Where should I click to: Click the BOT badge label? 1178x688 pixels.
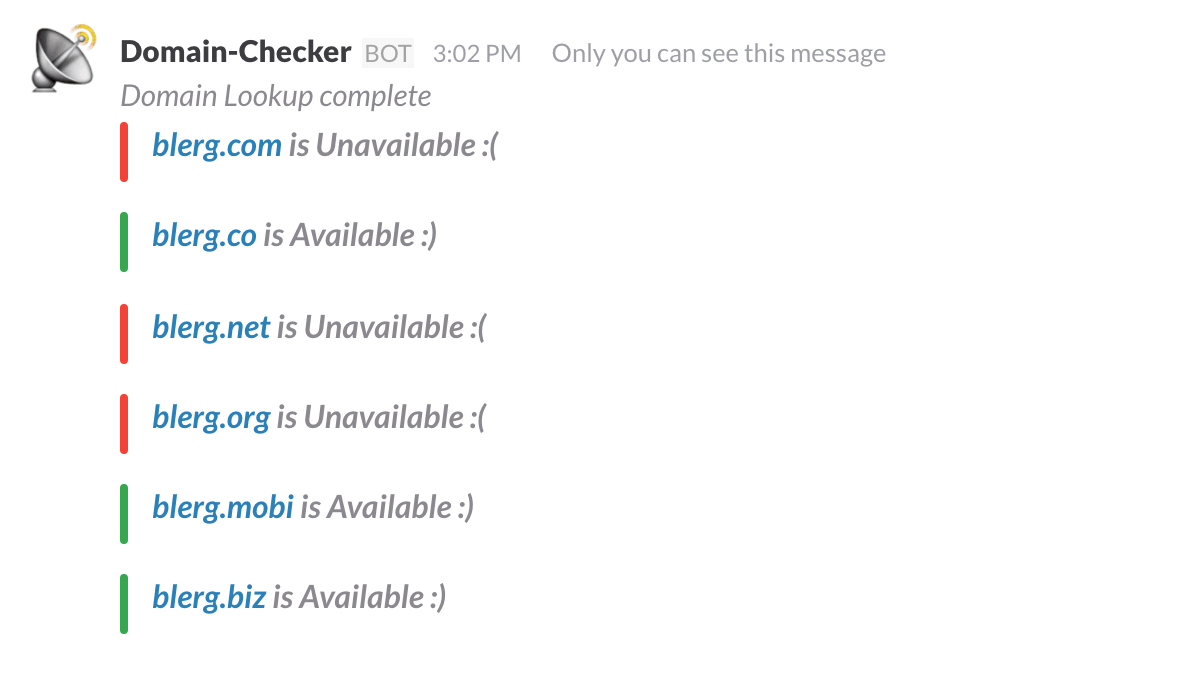(x=388, y=53)
